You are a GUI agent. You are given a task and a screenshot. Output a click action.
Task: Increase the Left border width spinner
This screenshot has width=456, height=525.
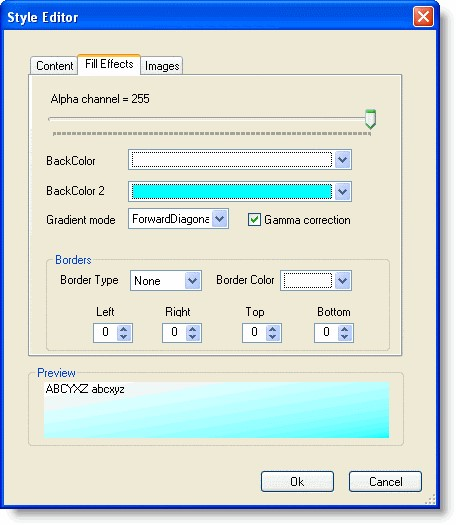click(x=124, y=329)
